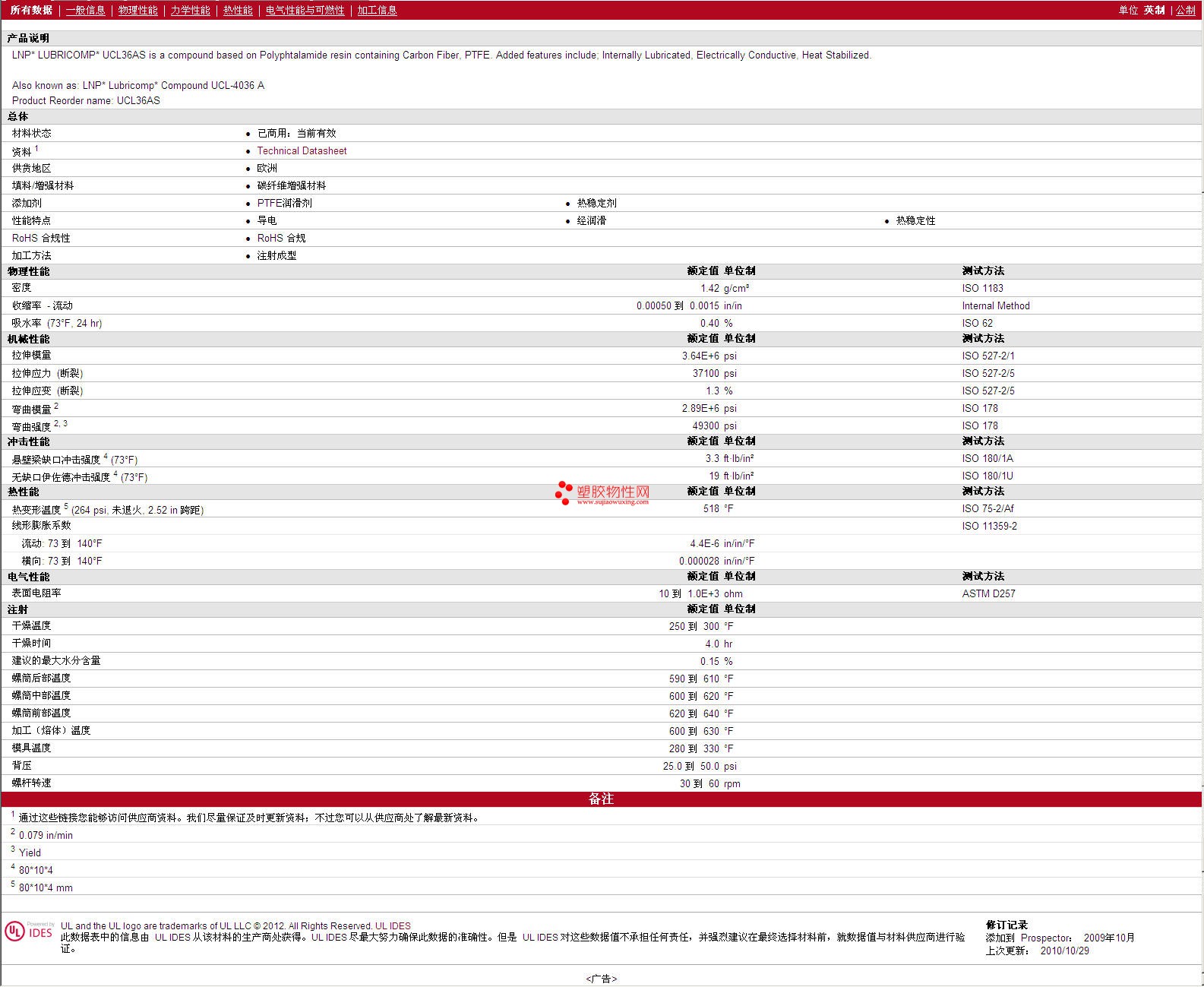Click UL IDES link after 此数据表中的信息由

coord(172,937)
